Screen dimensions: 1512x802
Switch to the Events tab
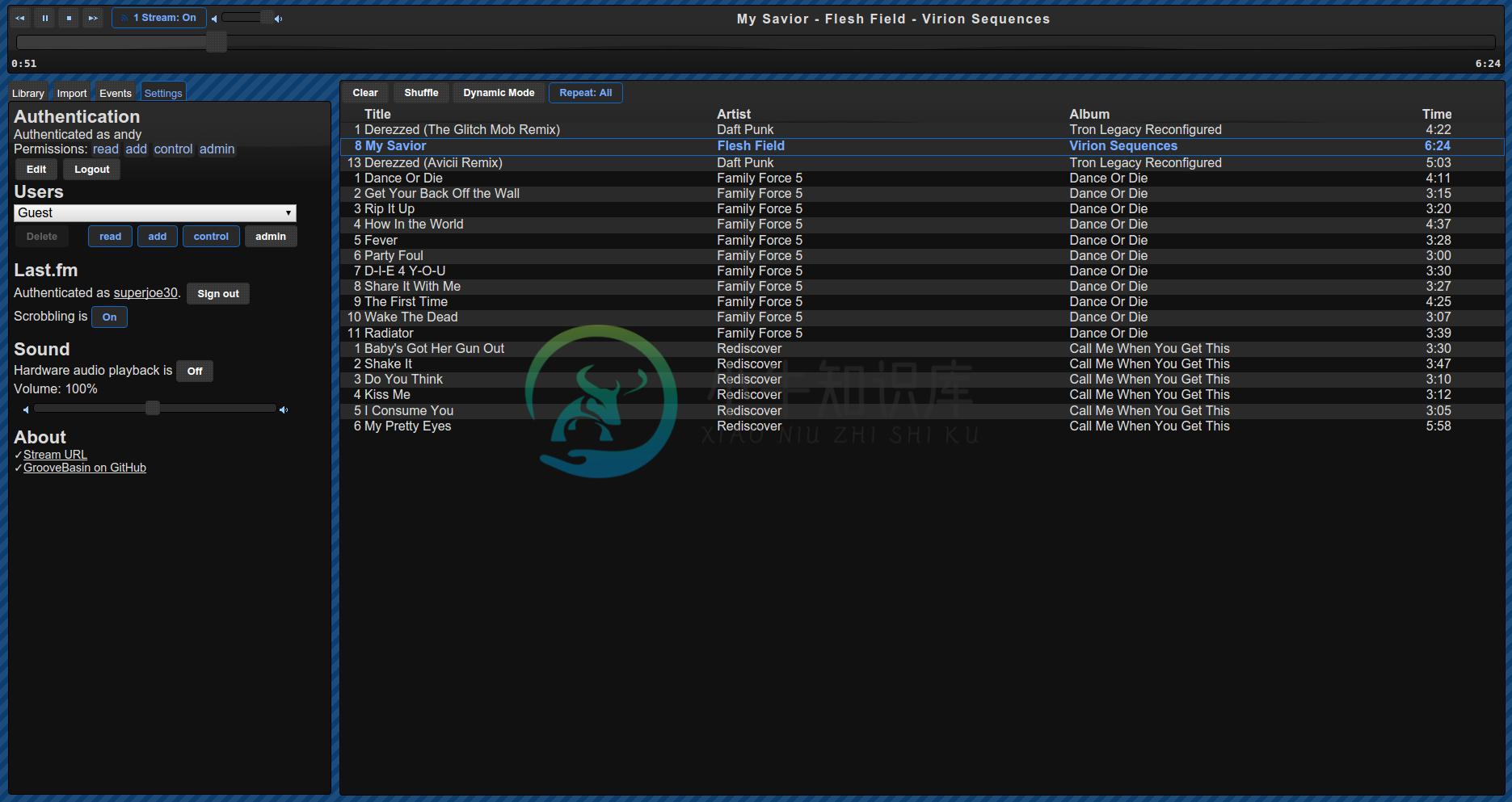[x=116, y=93]
